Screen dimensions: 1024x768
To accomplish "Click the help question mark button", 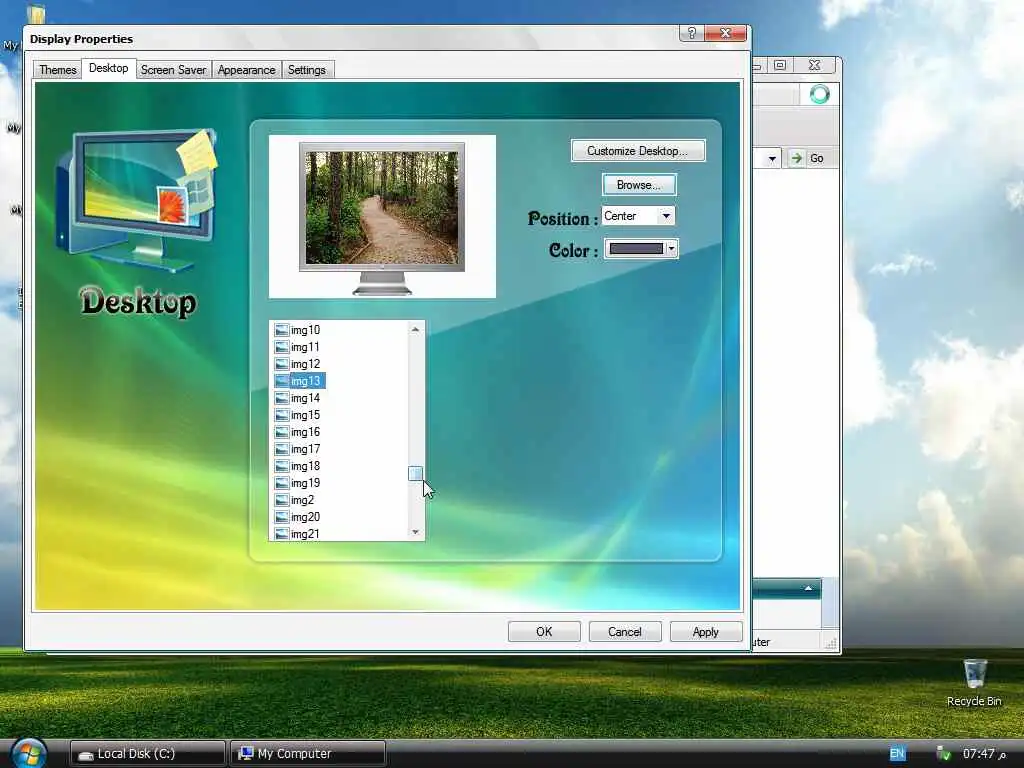I will coord(692,33).
